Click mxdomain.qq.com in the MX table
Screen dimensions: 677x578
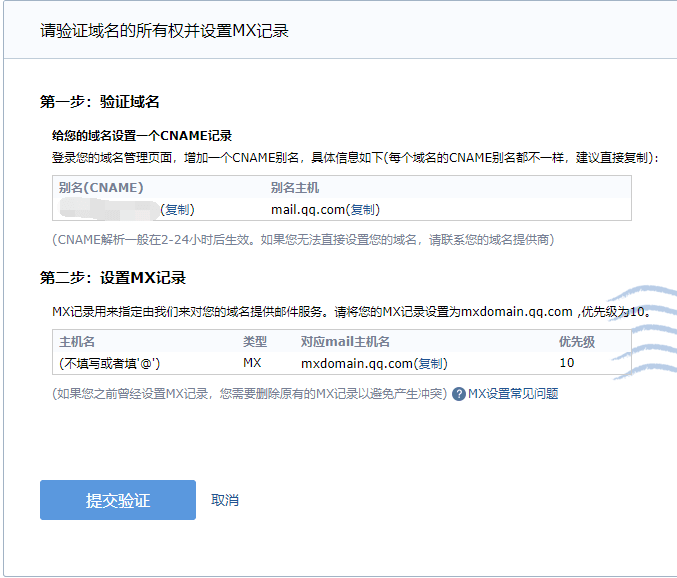pos(357,363)
